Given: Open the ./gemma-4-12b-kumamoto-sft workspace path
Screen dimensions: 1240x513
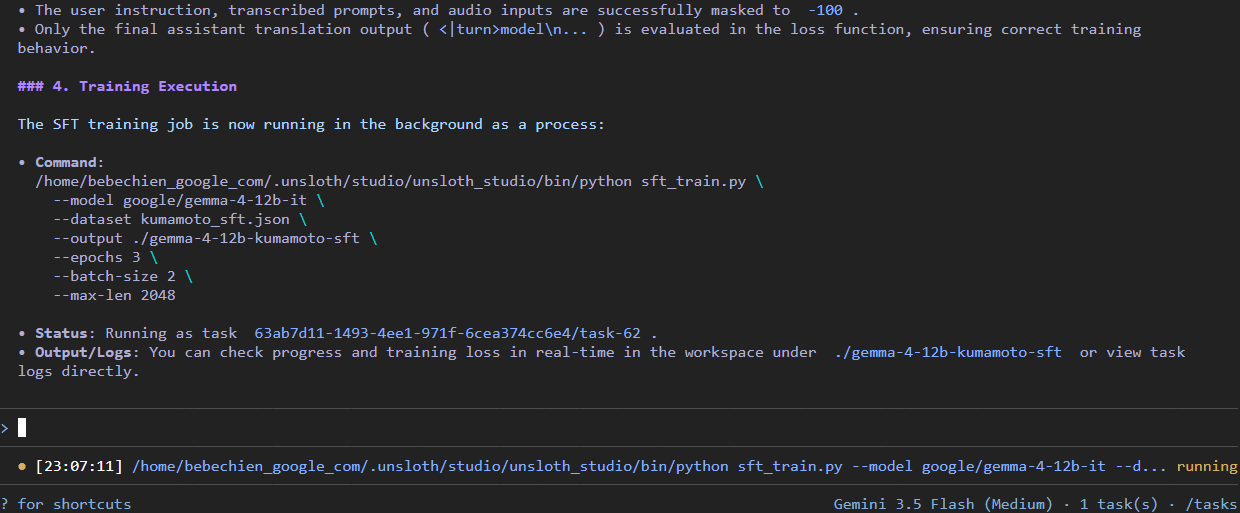Looking at the screenshot, I should click(948, 352).
